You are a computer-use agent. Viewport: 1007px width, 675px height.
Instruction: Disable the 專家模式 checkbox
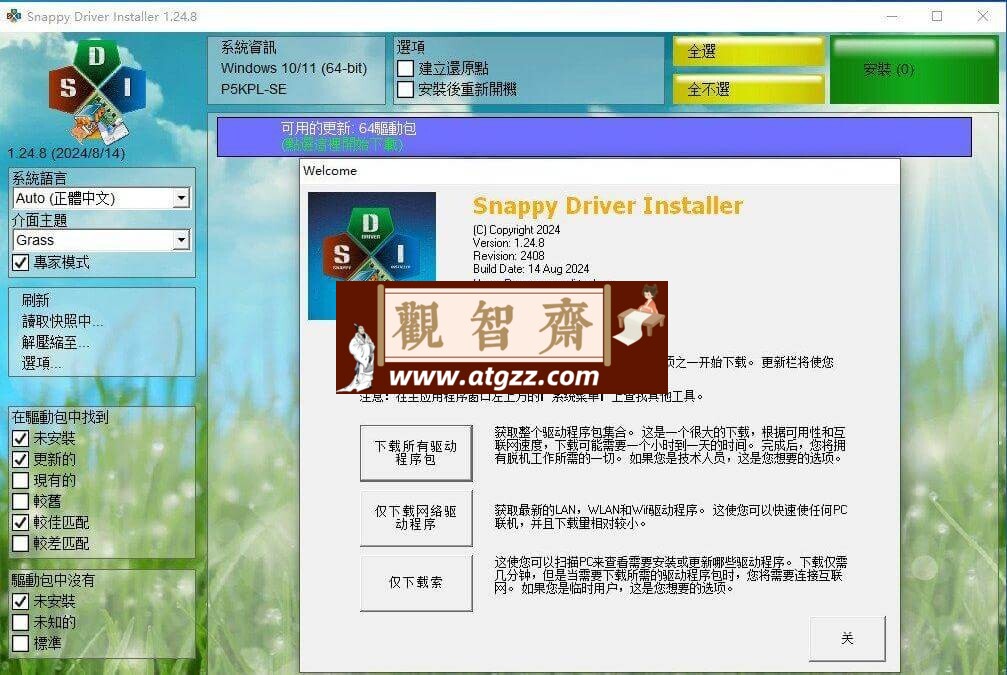click(x=21, y=262)
